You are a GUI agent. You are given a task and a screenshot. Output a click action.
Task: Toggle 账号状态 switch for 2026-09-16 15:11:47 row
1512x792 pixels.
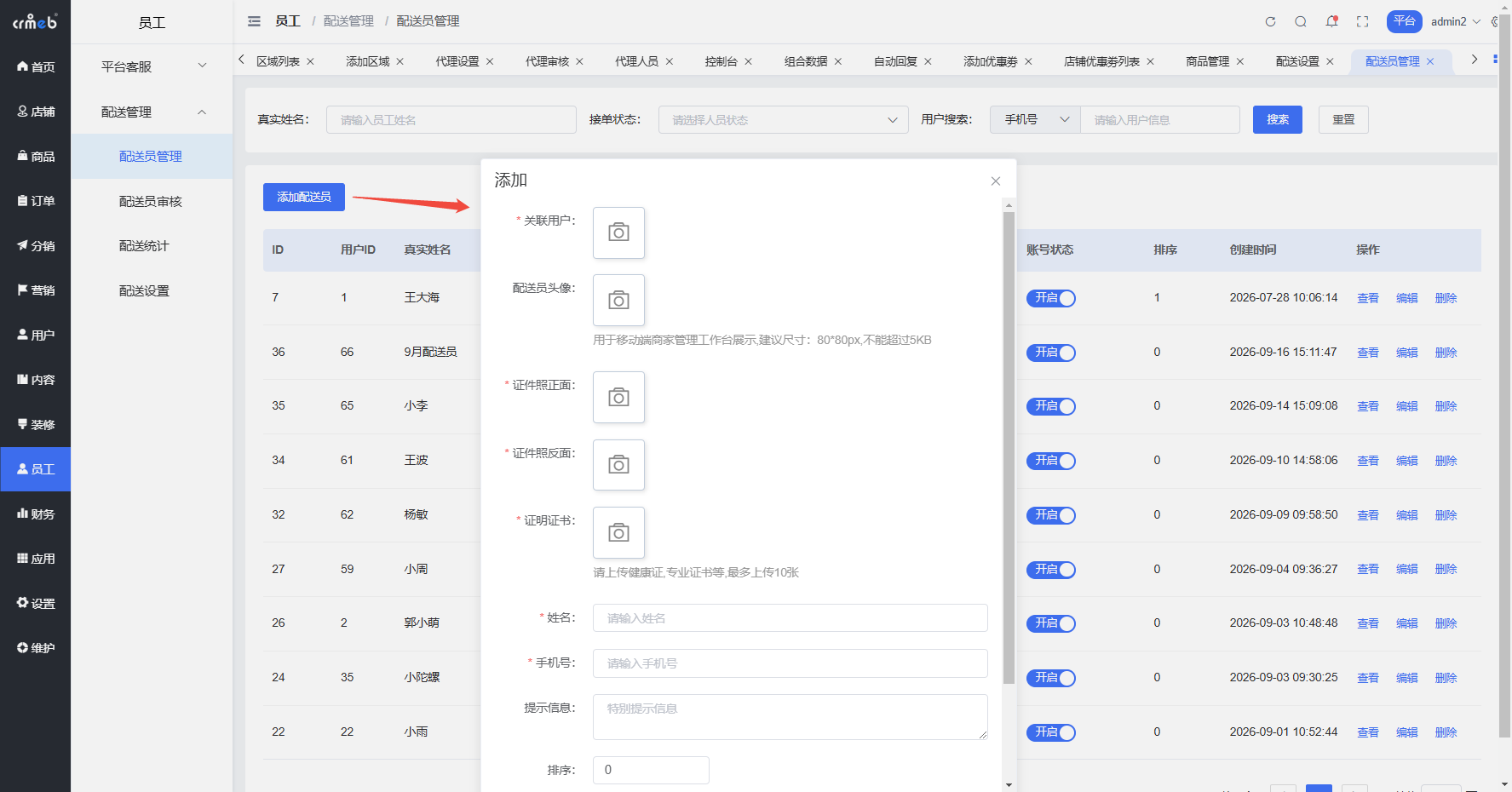tap(1050, 353)
